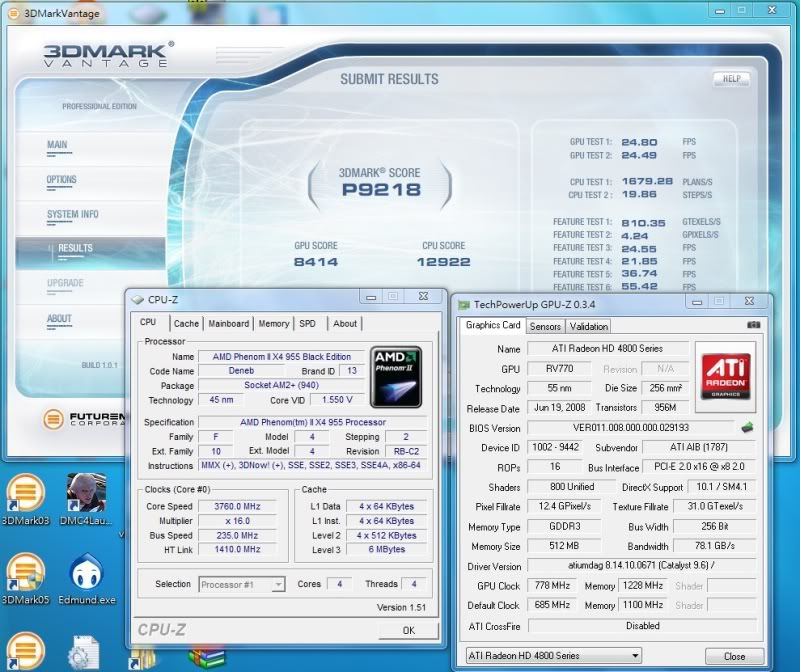Open the 3DMark05 desktop shortcut

24,578
